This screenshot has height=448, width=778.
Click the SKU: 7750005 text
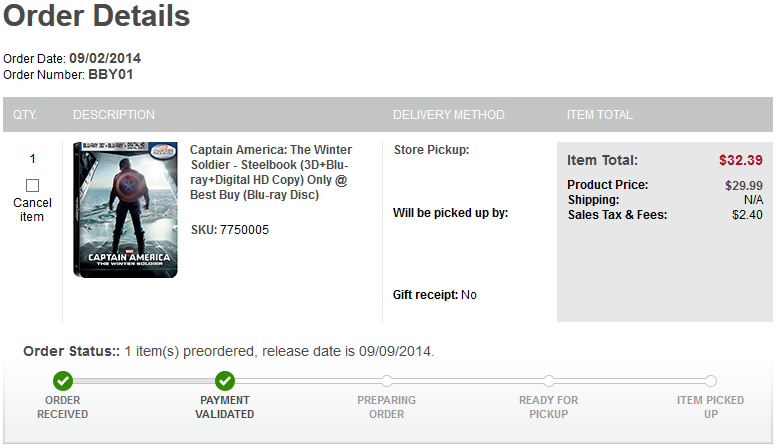(x=230, y=230)
